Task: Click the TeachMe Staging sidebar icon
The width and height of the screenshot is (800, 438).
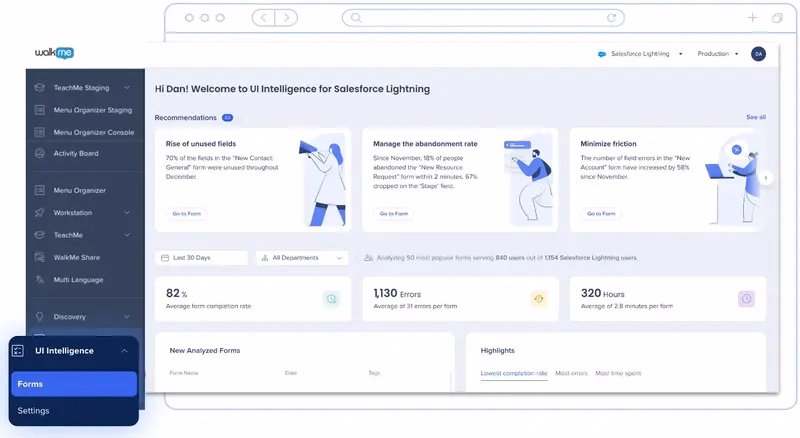Action: [39, 87]
